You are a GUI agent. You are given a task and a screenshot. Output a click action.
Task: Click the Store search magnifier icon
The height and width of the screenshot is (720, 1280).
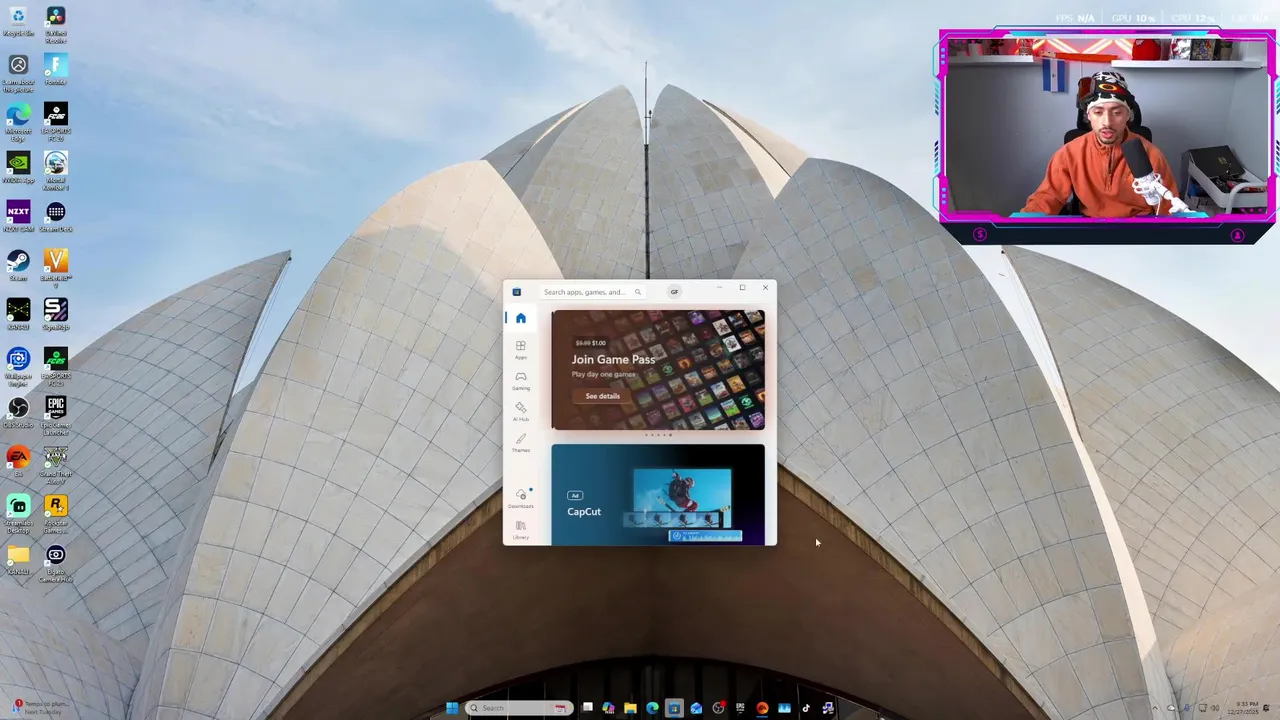pyautogui.click(x=637, y=292)
